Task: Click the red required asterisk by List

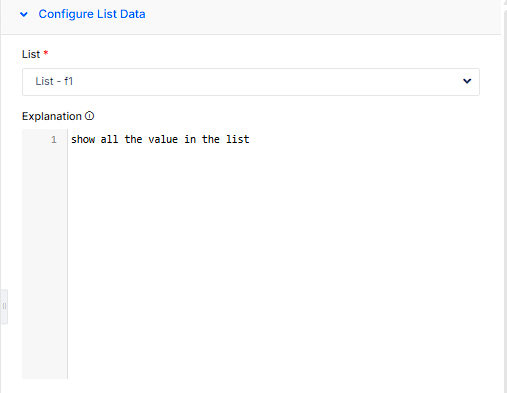Action: (x=46, y=53)
